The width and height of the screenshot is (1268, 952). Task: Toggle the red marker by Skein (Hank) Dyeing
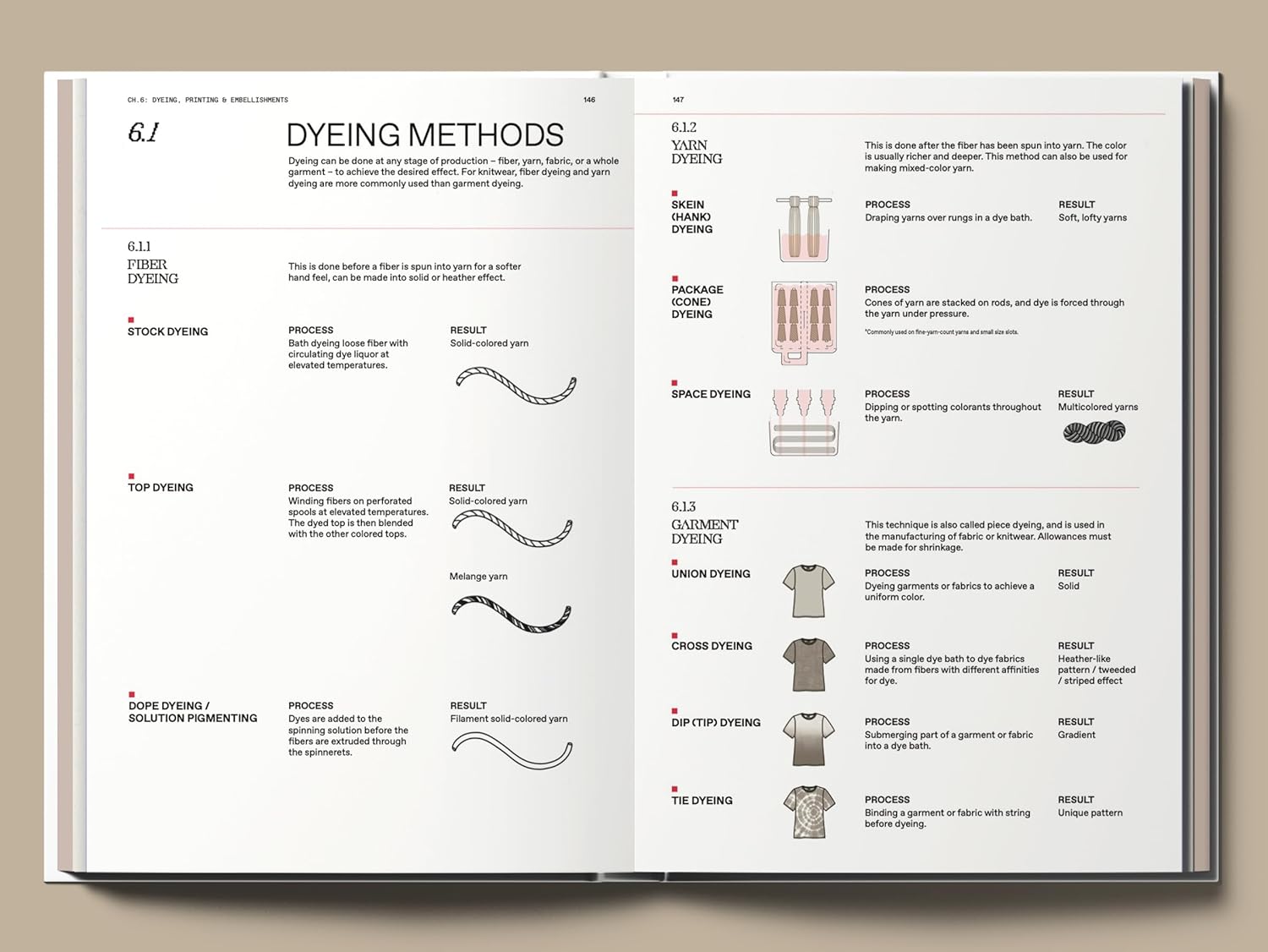pos(673,193)
